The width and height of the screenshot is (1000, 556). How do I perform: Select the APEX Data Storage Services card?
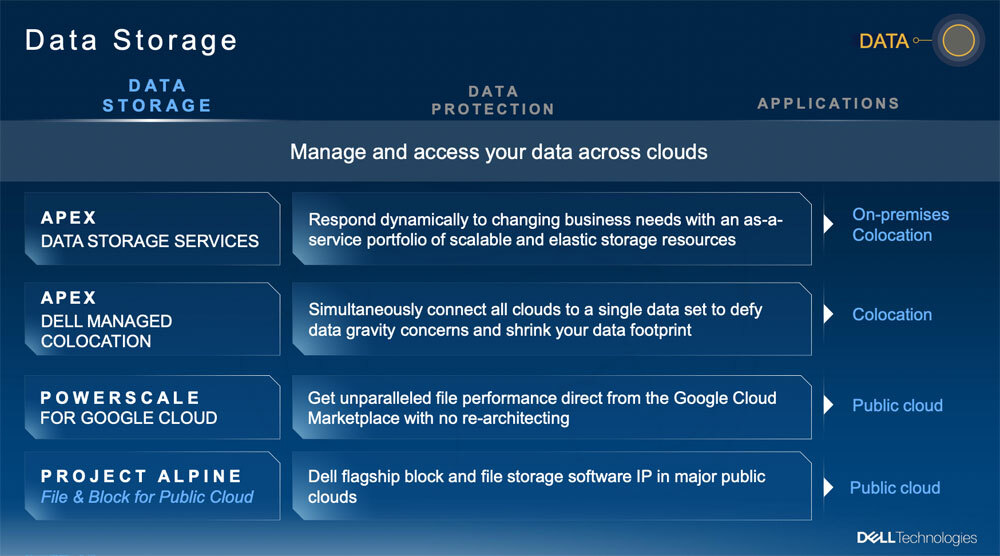pyautogui.click(x=152, y=229)
